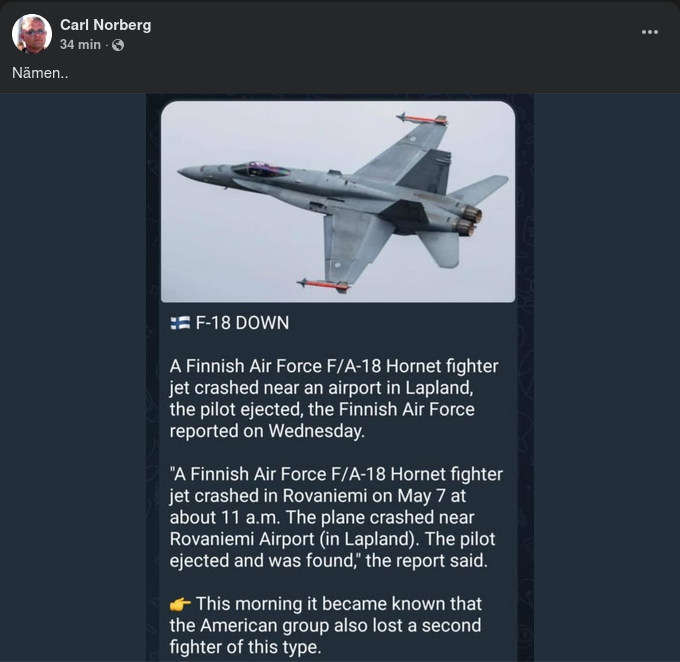Screen dimensions: 680x662
Task: Click the text 'fighter of this type.'
Action: coord(246,647)
